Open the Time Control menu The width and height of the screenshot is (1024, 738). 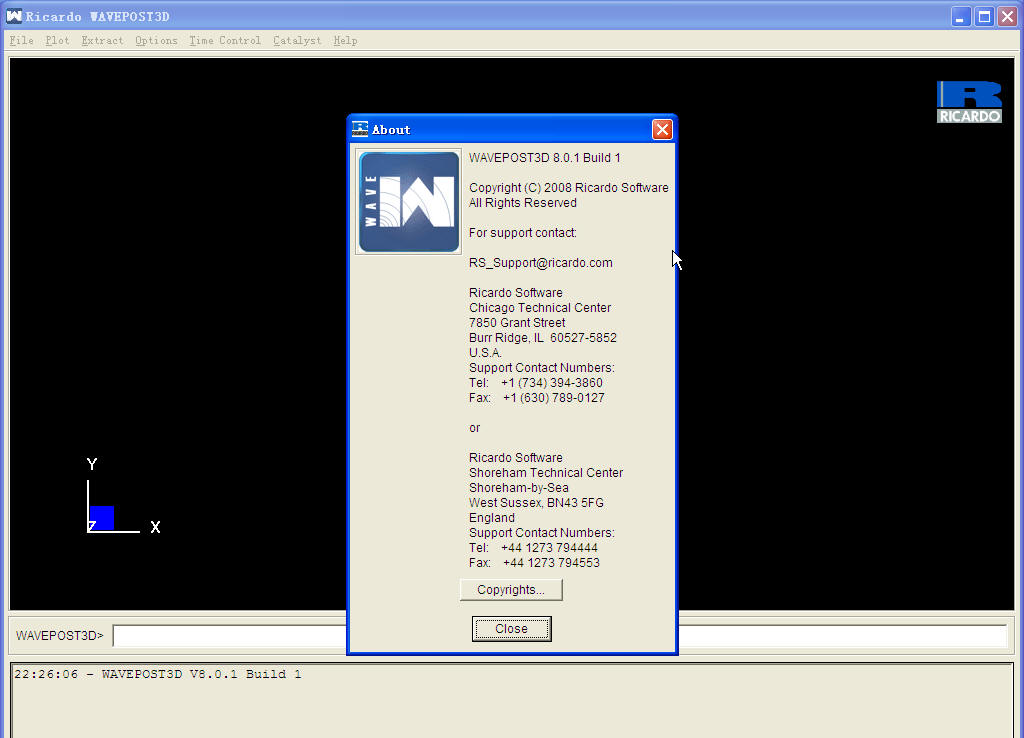pos(225,40)
